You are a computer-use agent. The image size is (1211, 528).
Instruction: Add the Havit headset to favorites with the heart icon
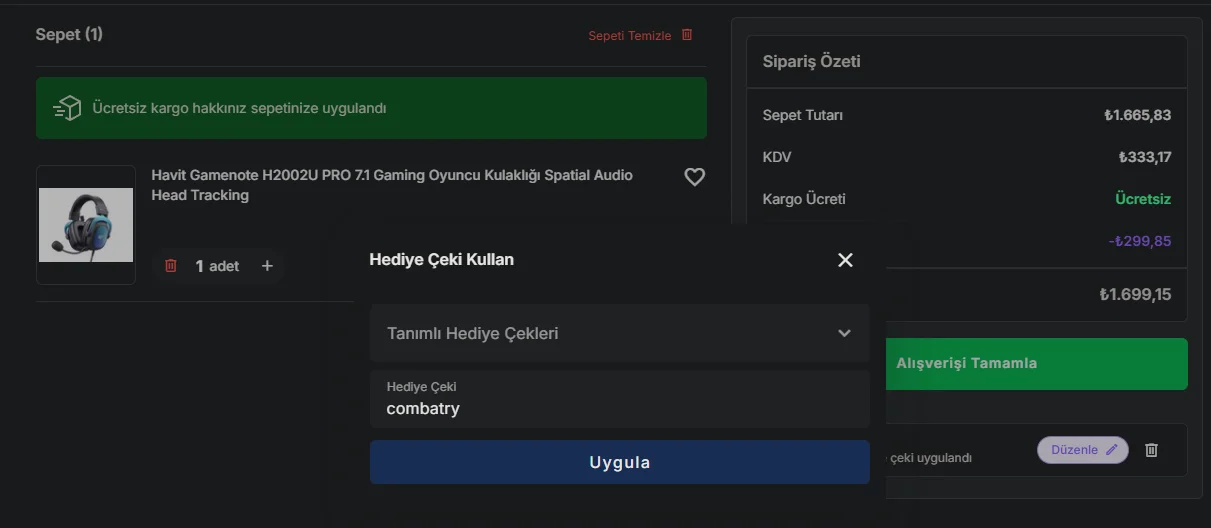[694, 177]
